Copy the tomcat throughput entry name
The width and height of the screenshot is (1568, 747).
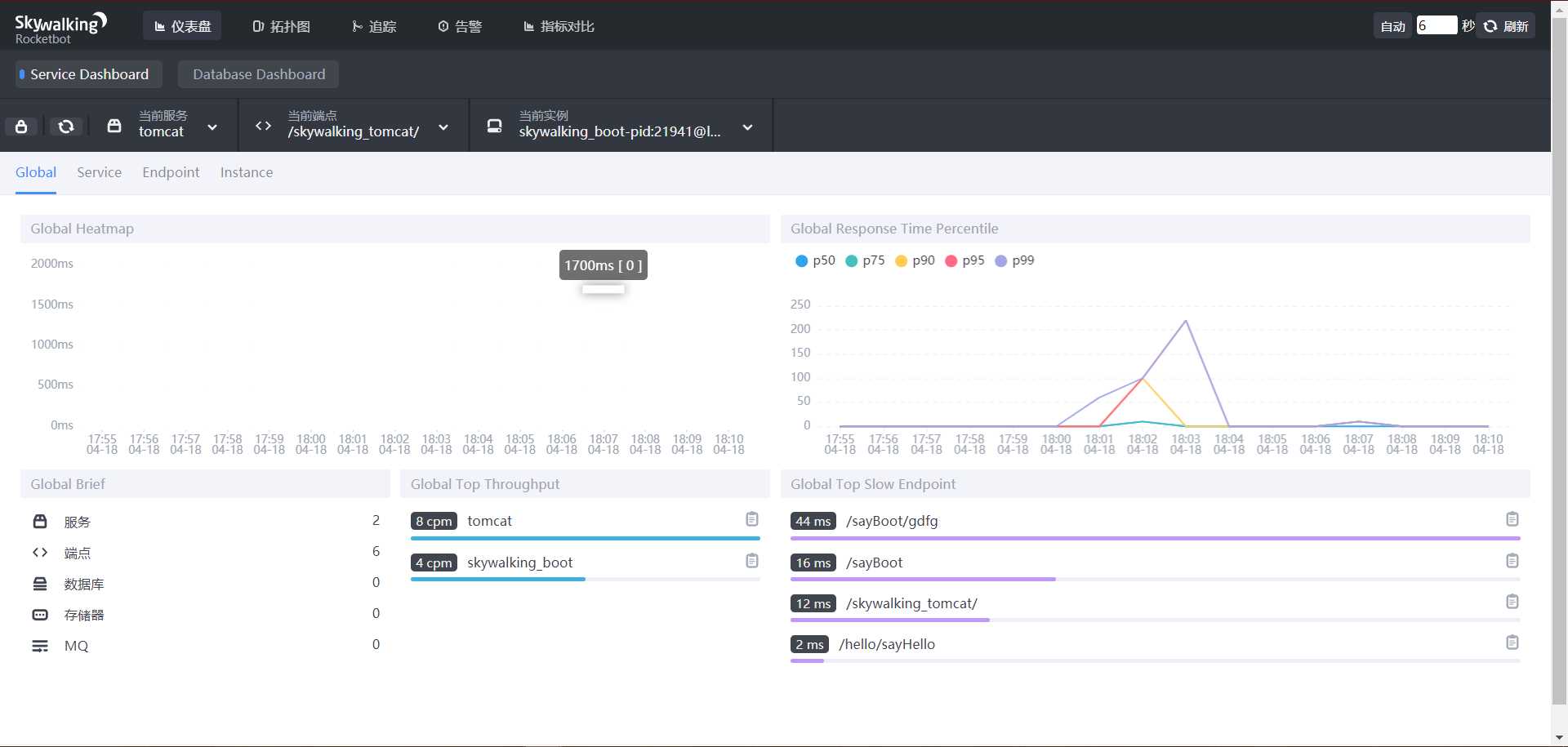click(x=752, y=519)
